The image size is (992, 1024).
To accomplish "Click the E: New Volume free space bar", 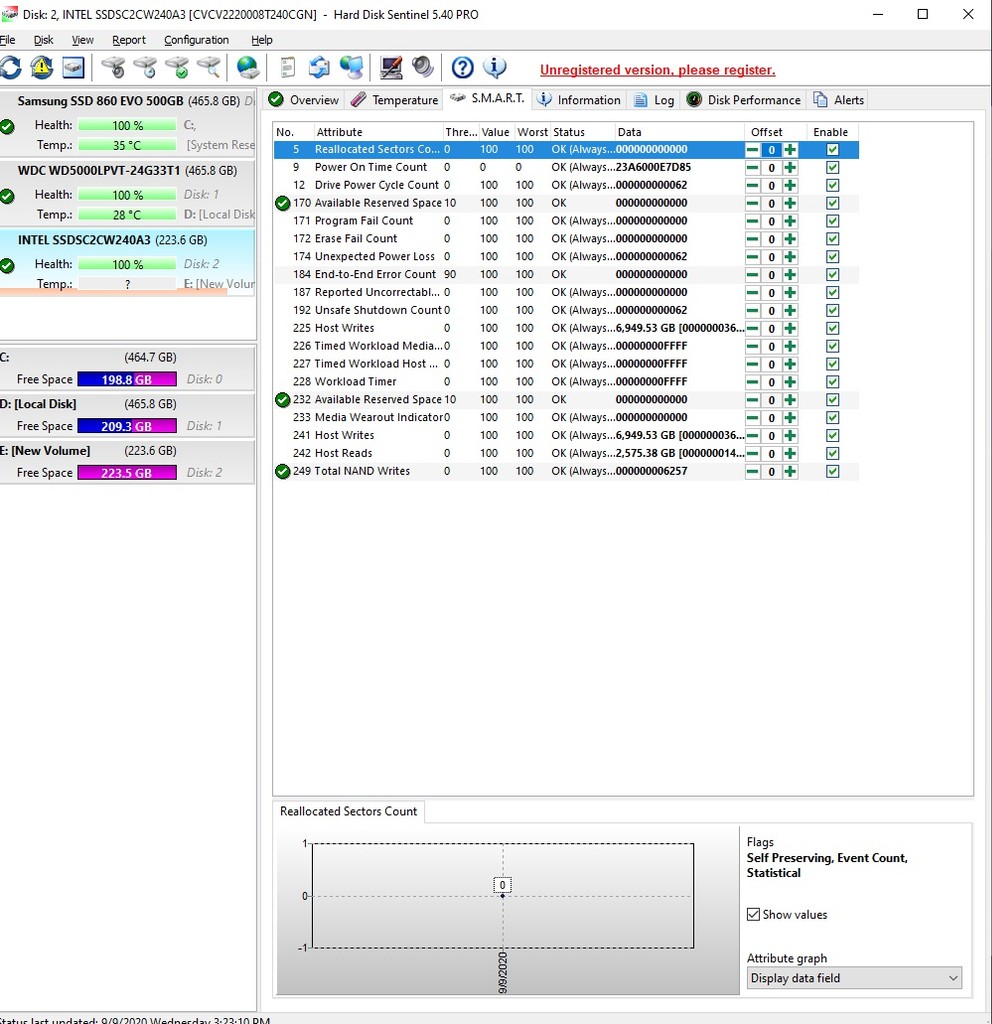I will tap(127, 473).
